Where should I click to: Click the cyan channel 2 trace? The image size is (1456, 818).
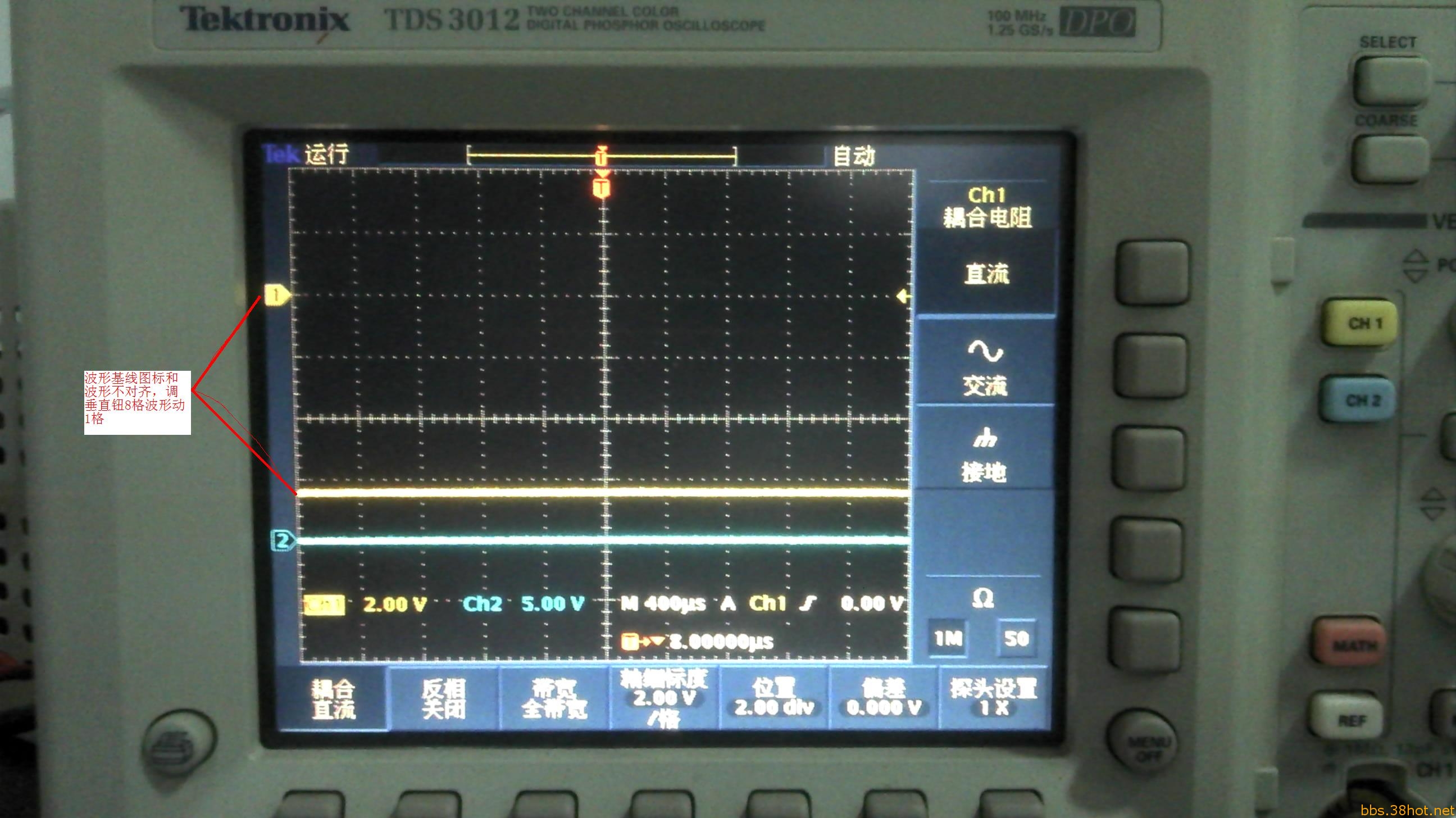point(603,540)
